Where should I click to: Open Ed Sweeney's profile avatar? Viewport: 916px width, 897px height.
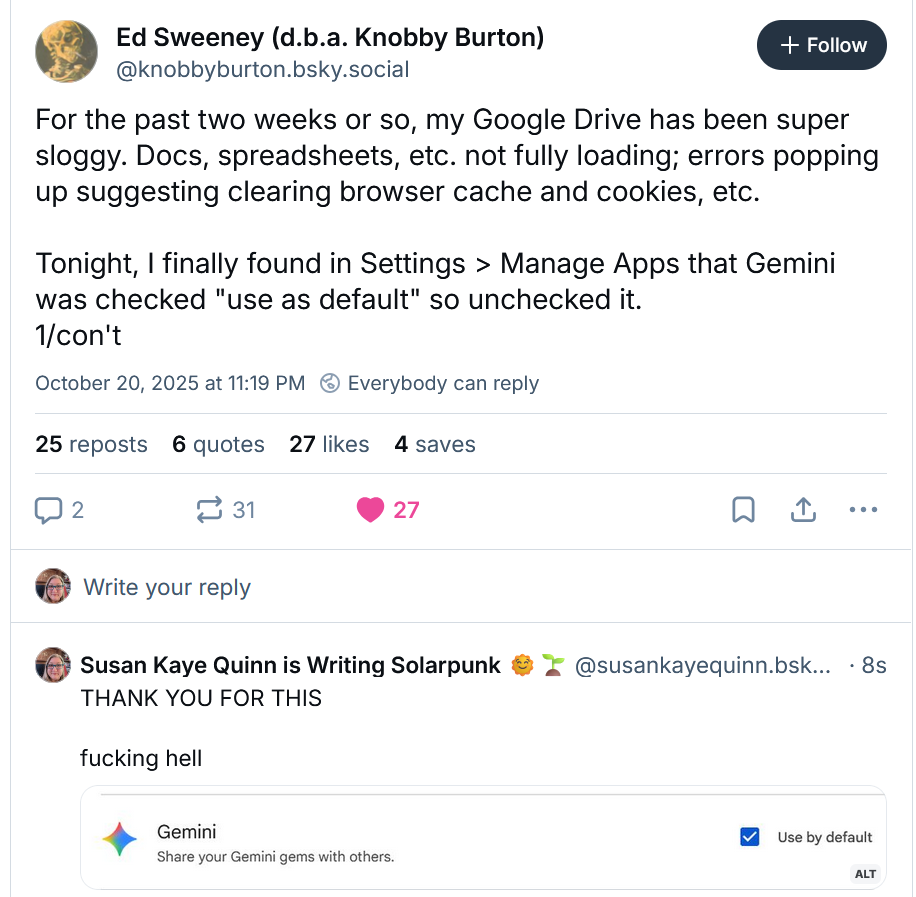pyautogui.click(x=65, y=52)
